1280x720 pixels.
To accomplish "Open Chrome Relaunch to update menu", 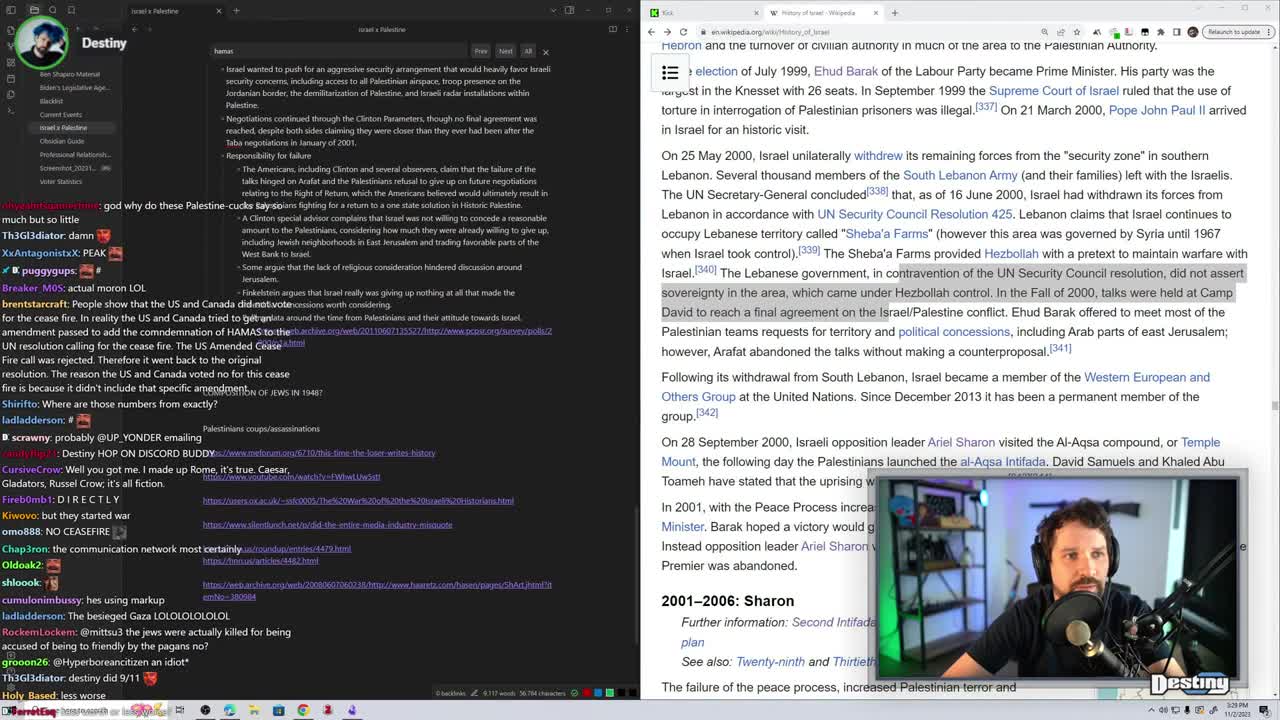I will click(1235, 32).
